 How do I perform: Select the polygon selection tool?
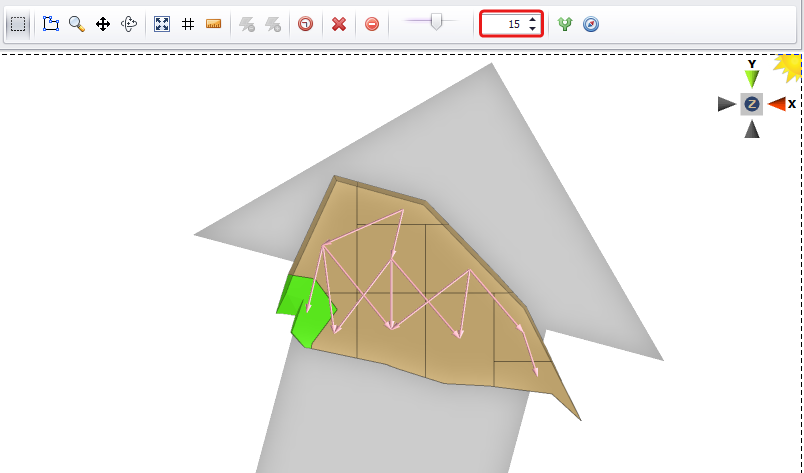(50, 24)
